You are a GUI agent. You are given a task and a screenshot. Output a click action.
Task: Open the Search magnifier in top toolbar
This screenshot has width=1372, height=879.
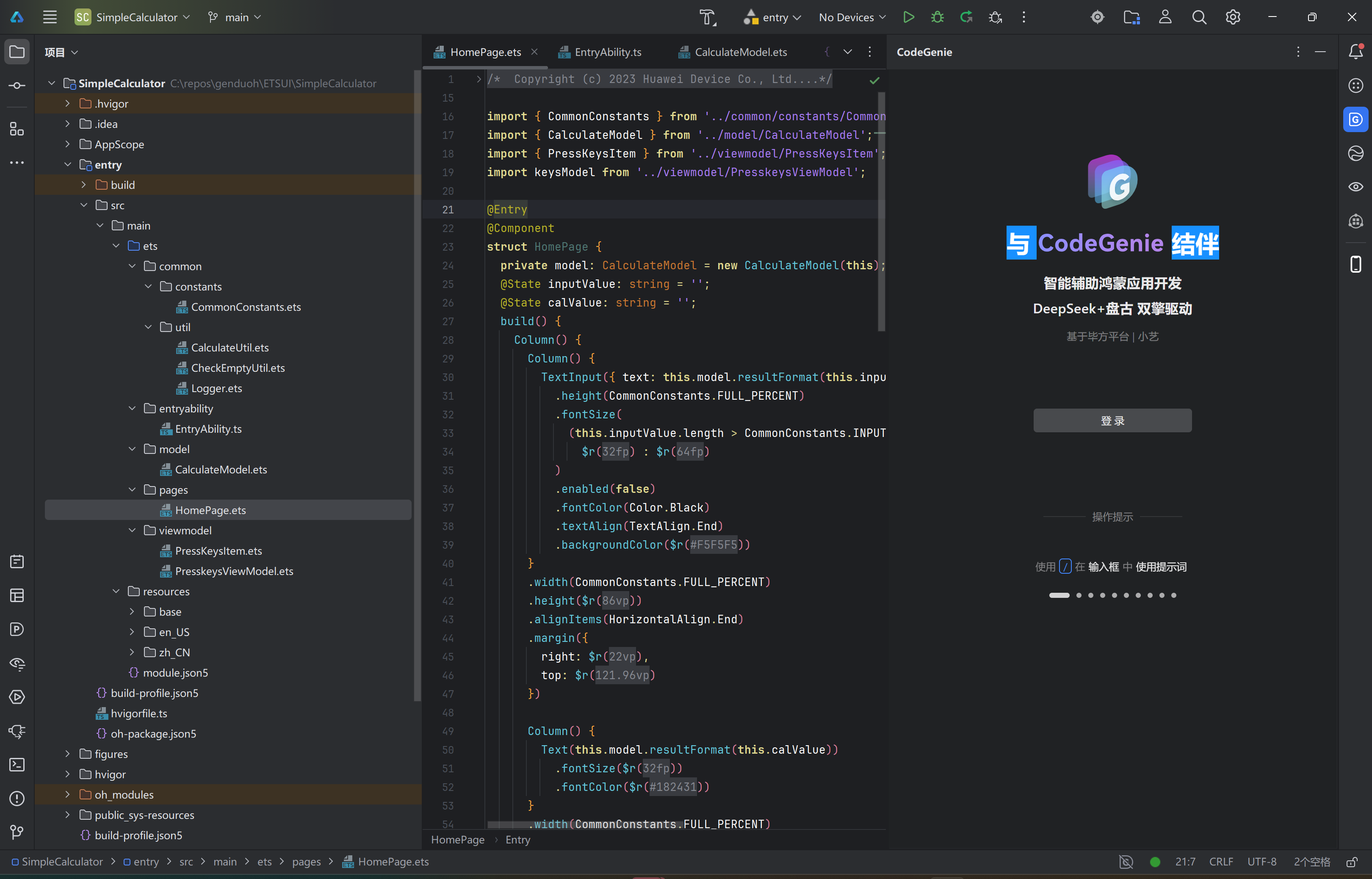coord(1199,17)
